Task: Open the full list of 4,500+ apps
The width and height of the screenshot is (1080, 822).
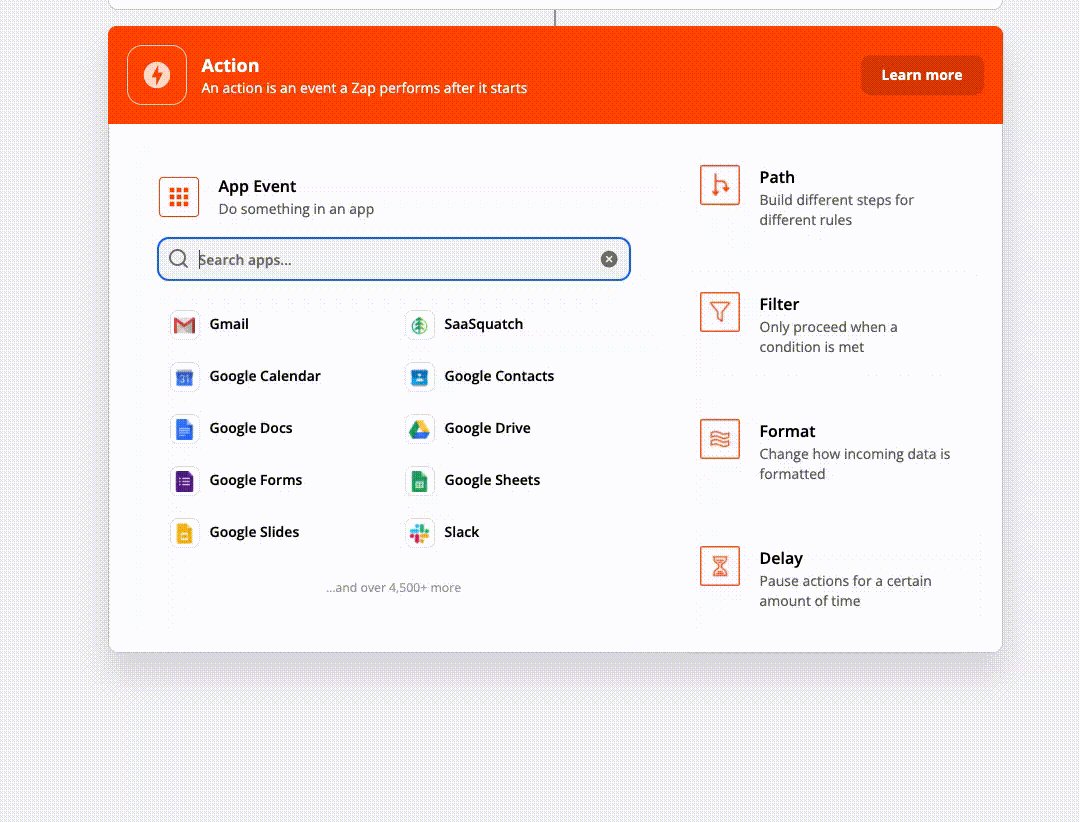Action: [393, 587]
